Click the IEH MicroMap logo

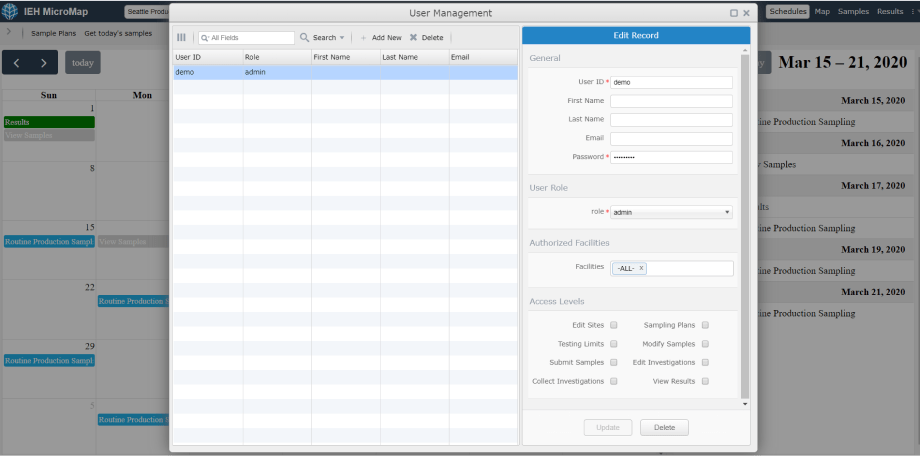point(12,13)
